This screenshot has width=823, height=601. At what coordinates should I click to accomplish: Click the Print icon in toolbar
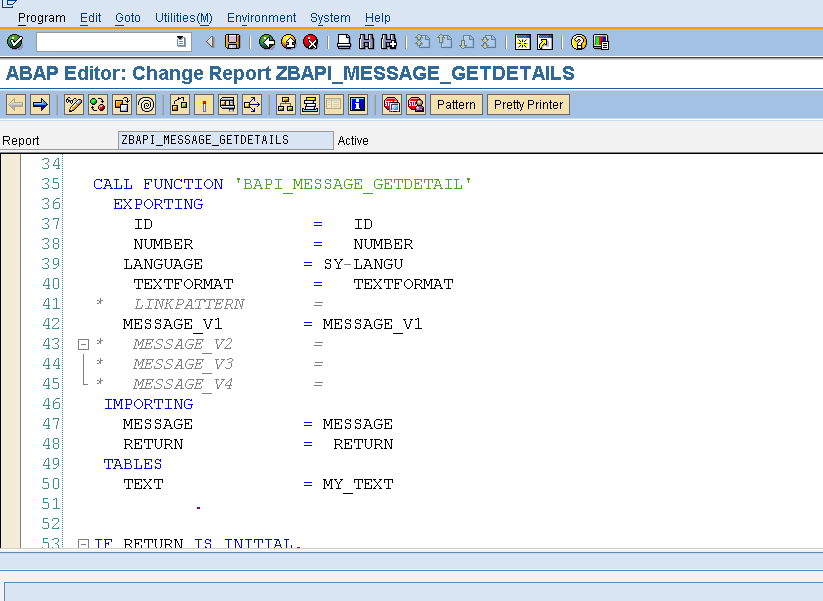343,42
